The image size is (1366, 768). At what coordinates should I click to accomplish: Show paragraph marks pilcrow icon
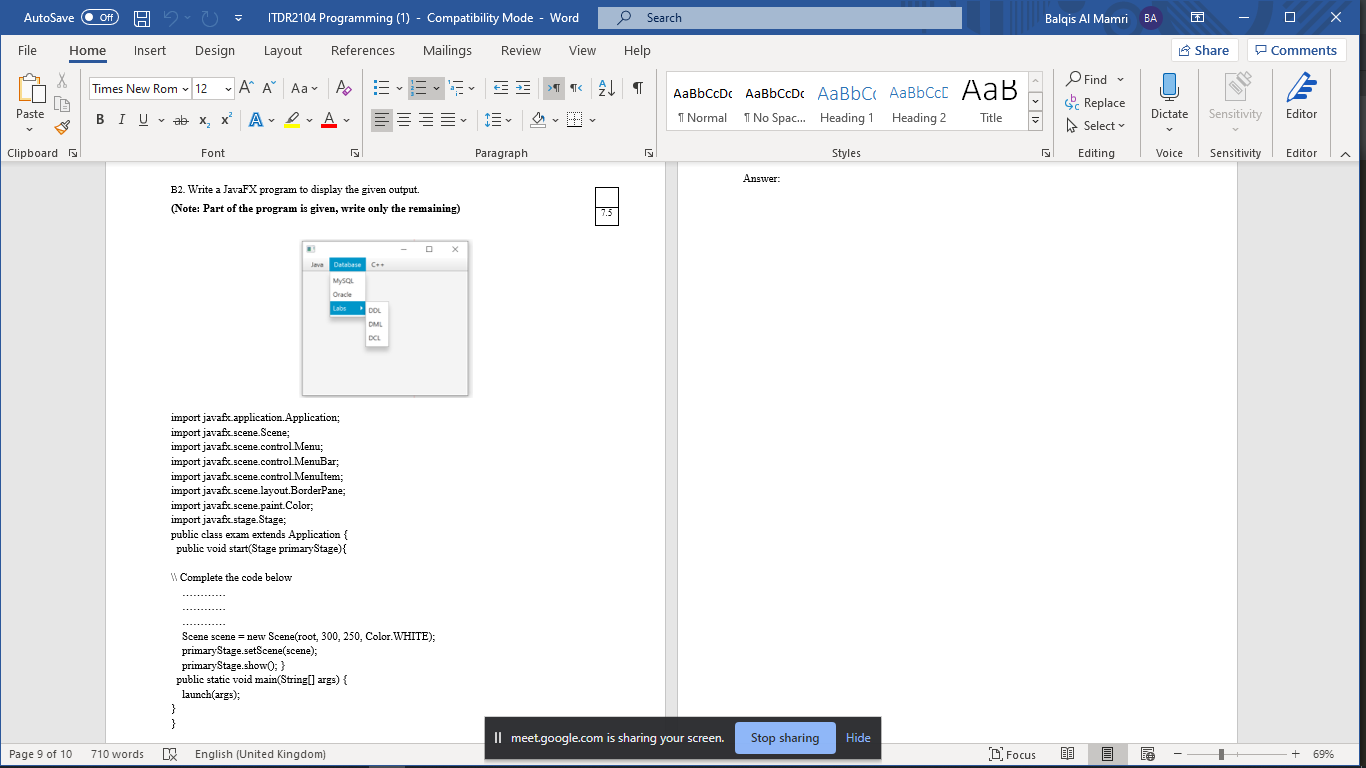[x=637, y=88]
